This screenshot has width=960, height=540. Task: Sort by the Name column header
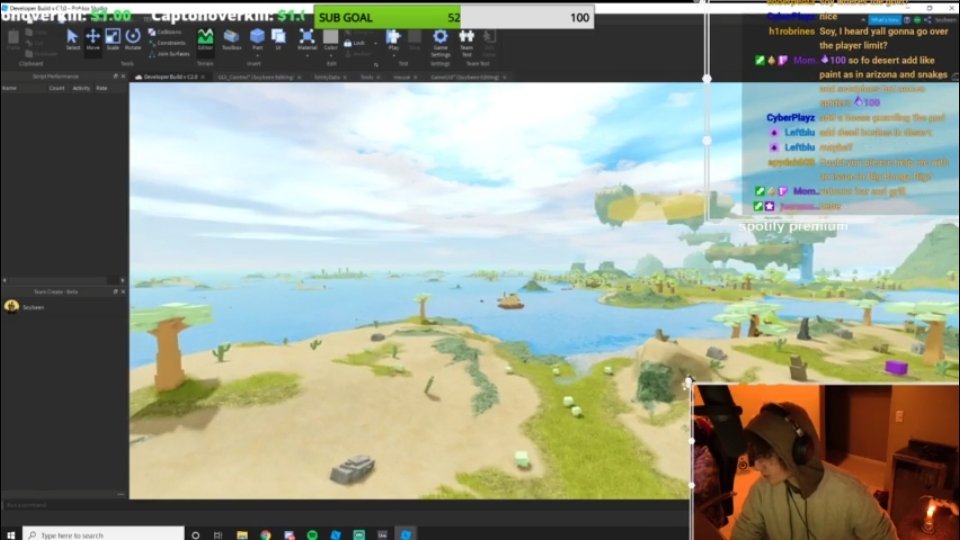pos(9,88)
